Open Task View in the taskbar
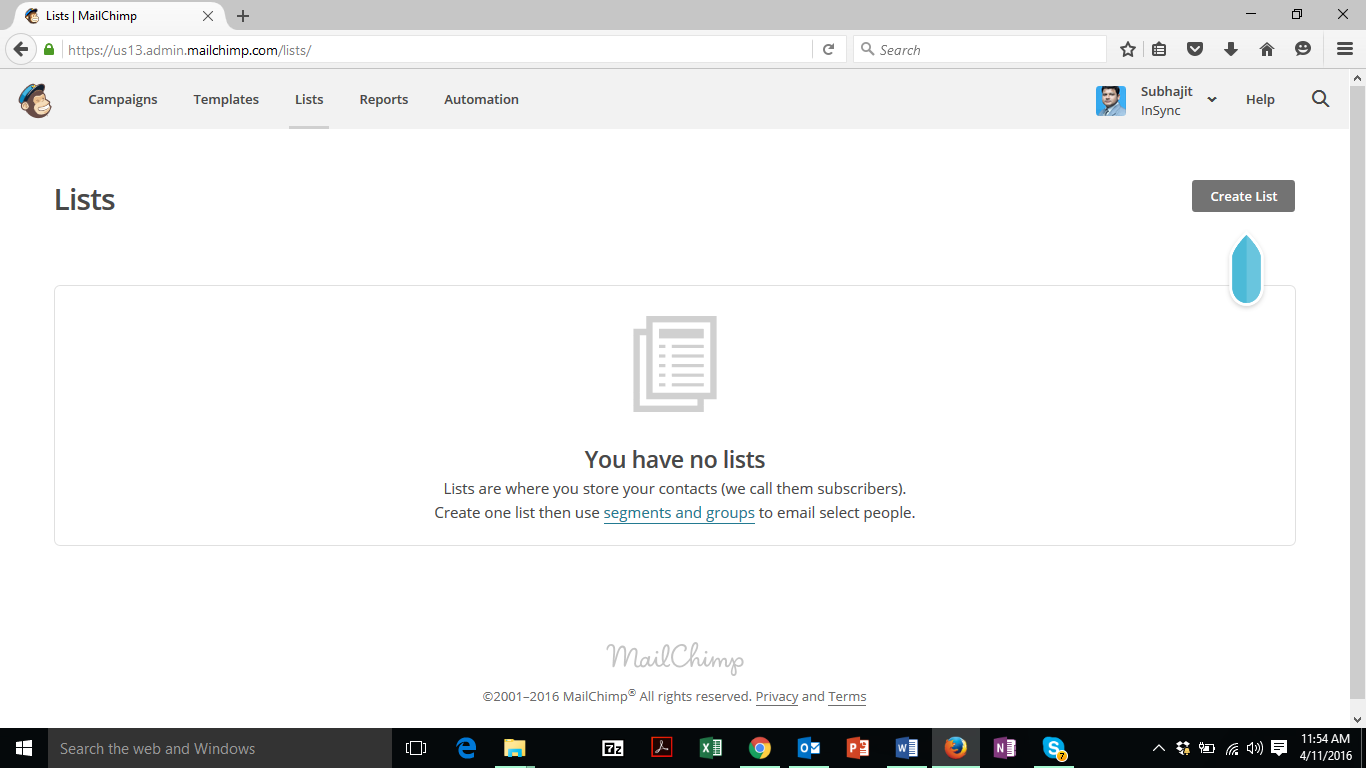Screen dimensions: 1366x768 [x=416, y=748]
